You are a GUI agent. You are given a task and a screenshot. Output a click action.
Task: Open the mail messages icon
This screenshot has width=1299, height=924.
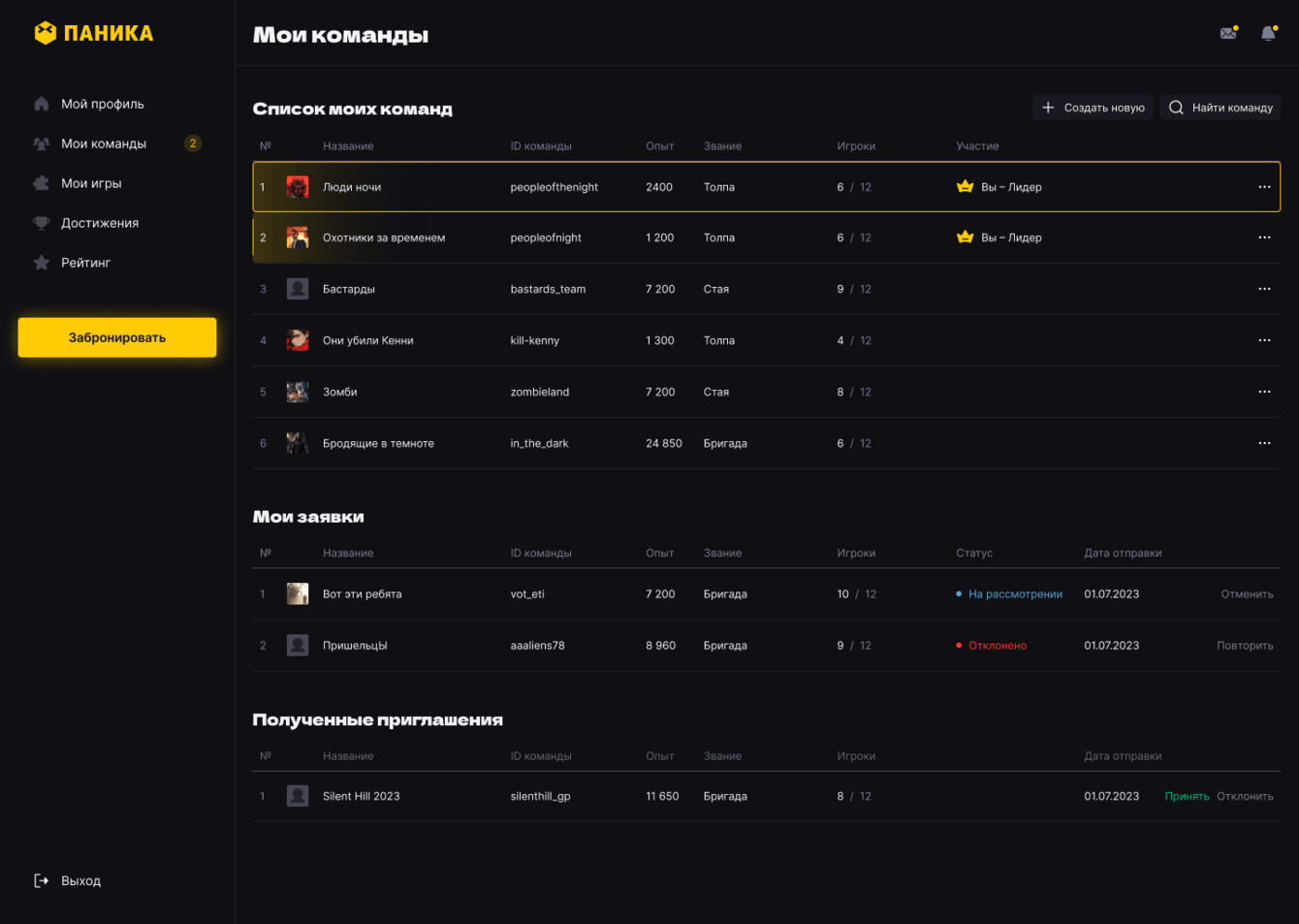click(x=1228, y=33)
